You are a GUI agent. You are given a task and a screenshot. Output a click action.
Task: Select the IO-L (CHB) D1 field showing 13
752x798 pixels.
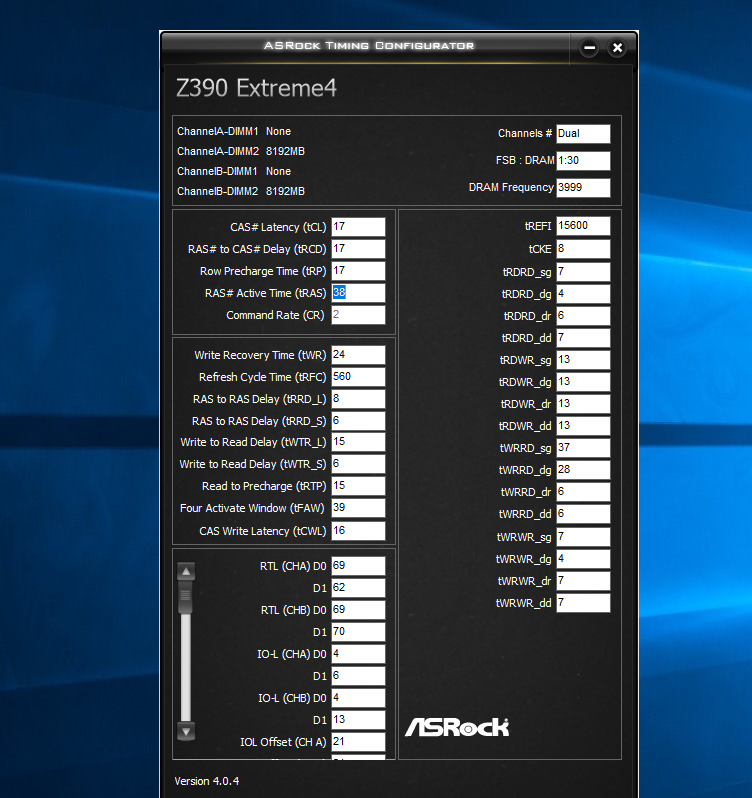358,720
